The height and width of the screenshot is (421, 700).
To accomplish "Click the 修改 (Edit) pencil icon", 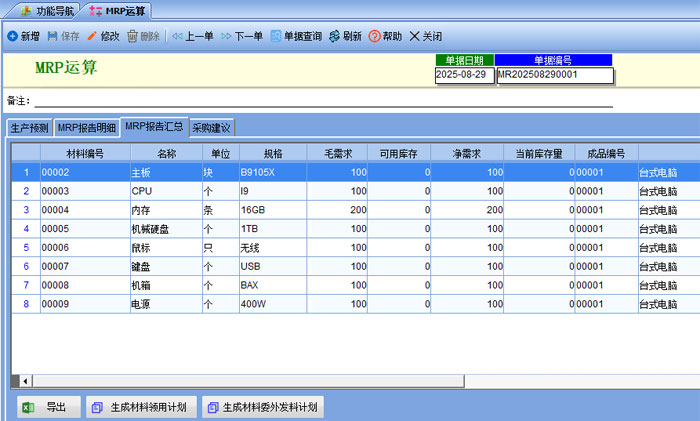I will [x=92, y=36].
